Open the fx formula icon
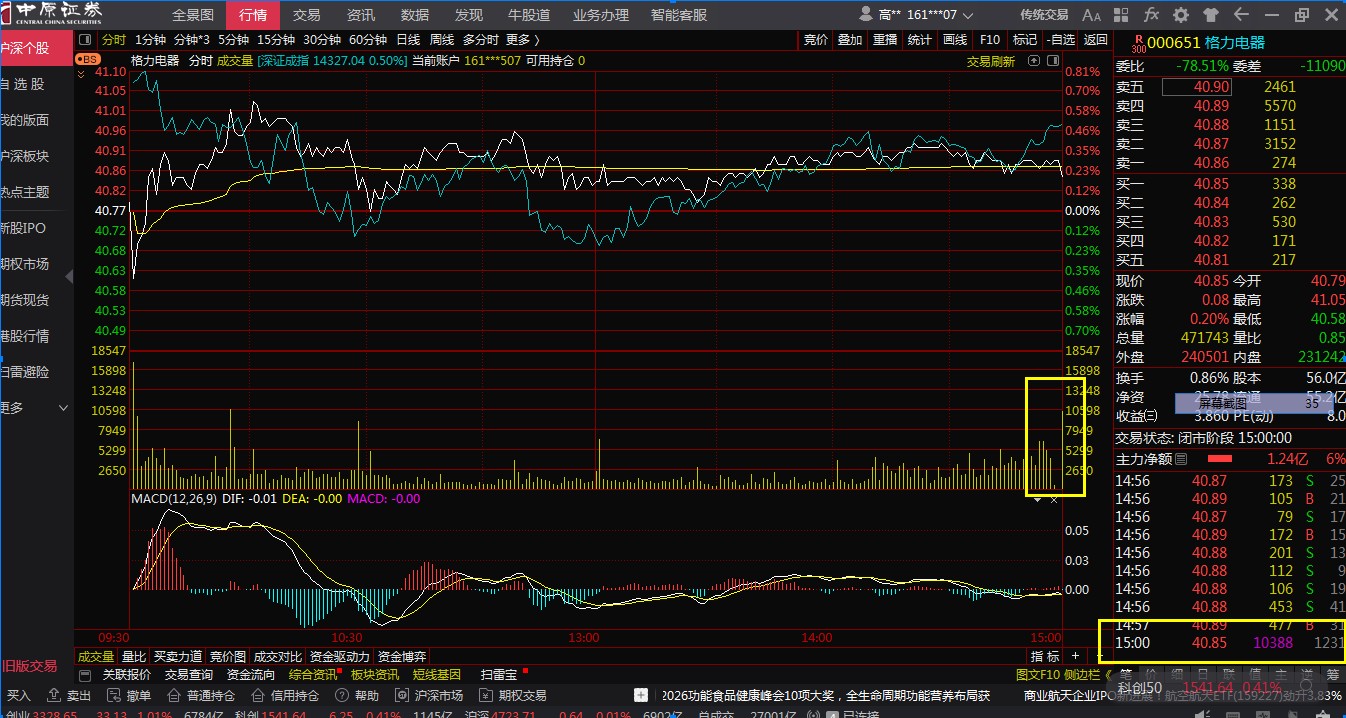 (x=1152, y=15)
